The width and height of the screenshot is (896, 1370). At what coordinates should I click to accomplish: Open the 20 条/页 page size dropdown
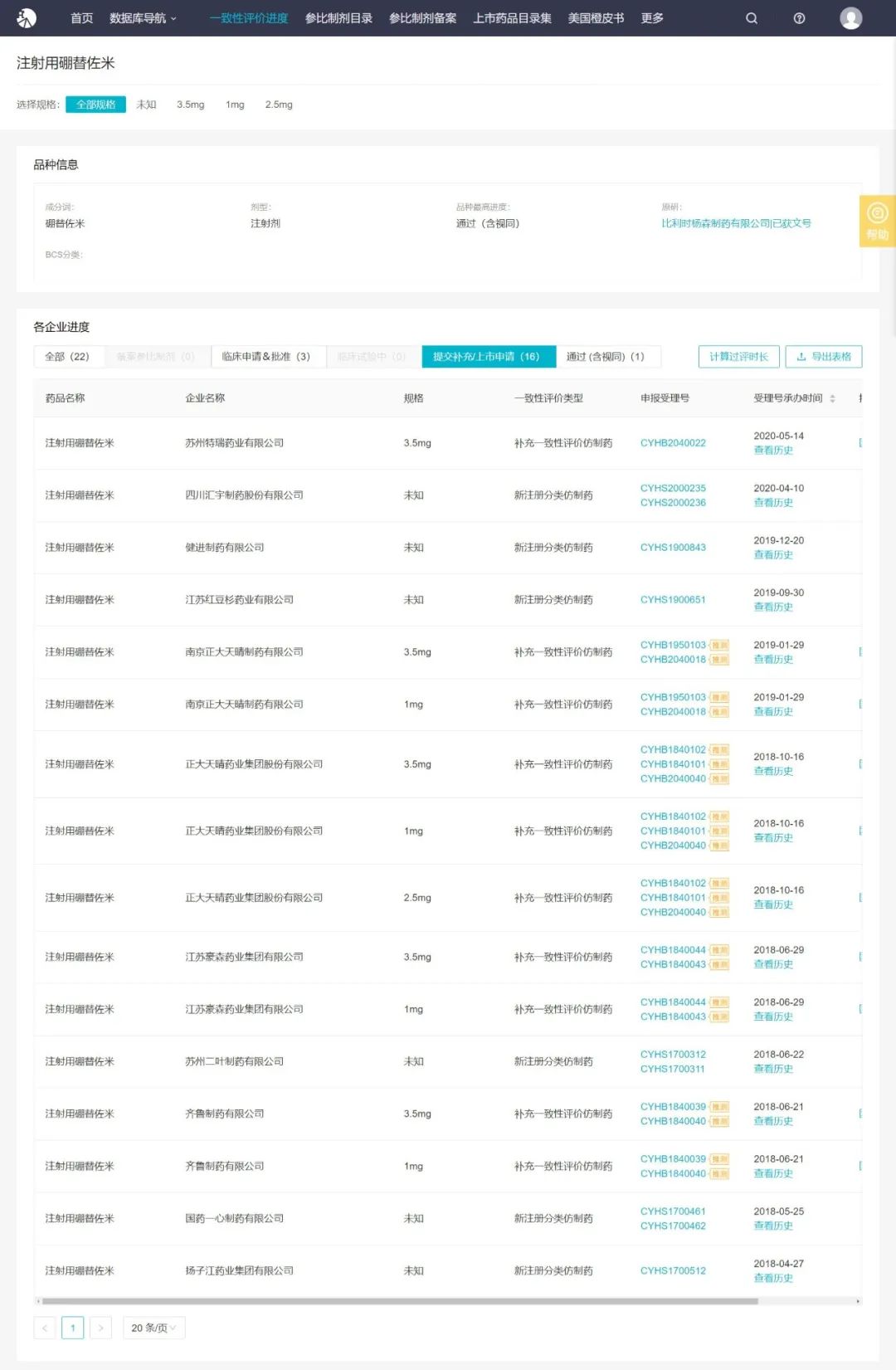click(153, 1328)
